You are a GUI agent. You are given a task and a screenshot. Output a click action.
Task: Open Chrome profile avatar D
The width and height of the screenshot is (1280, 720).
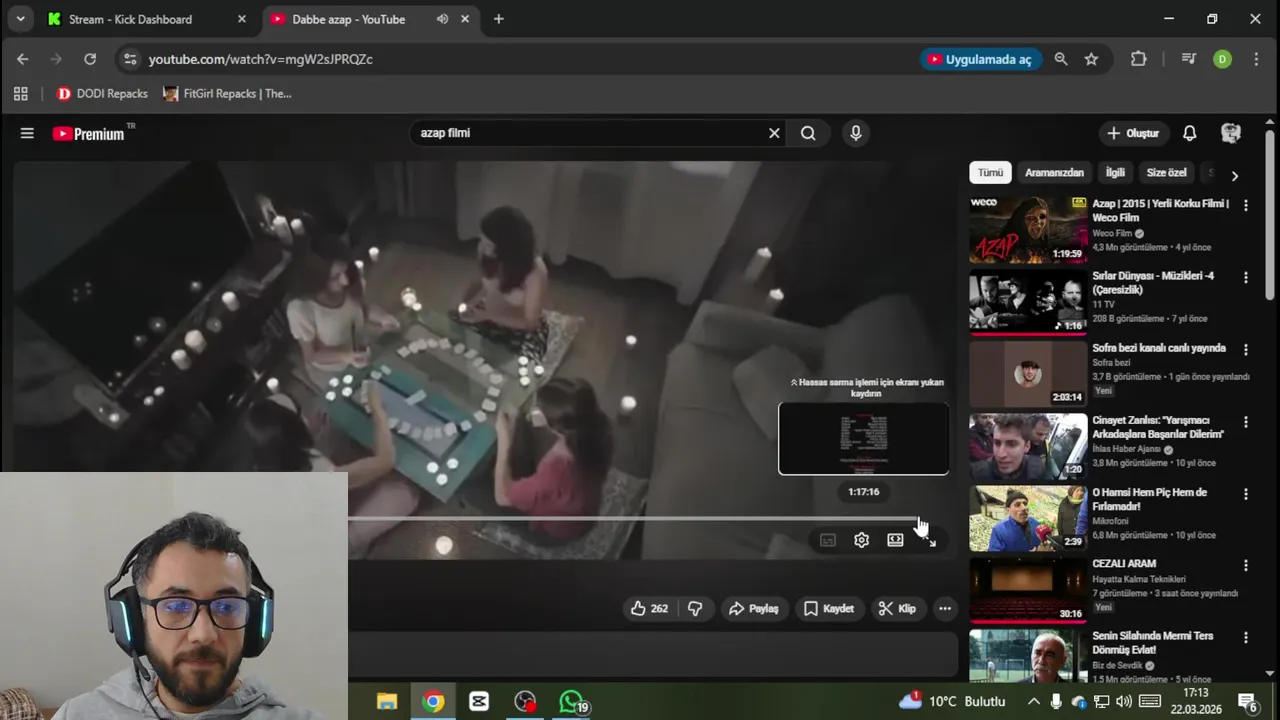1222,59
